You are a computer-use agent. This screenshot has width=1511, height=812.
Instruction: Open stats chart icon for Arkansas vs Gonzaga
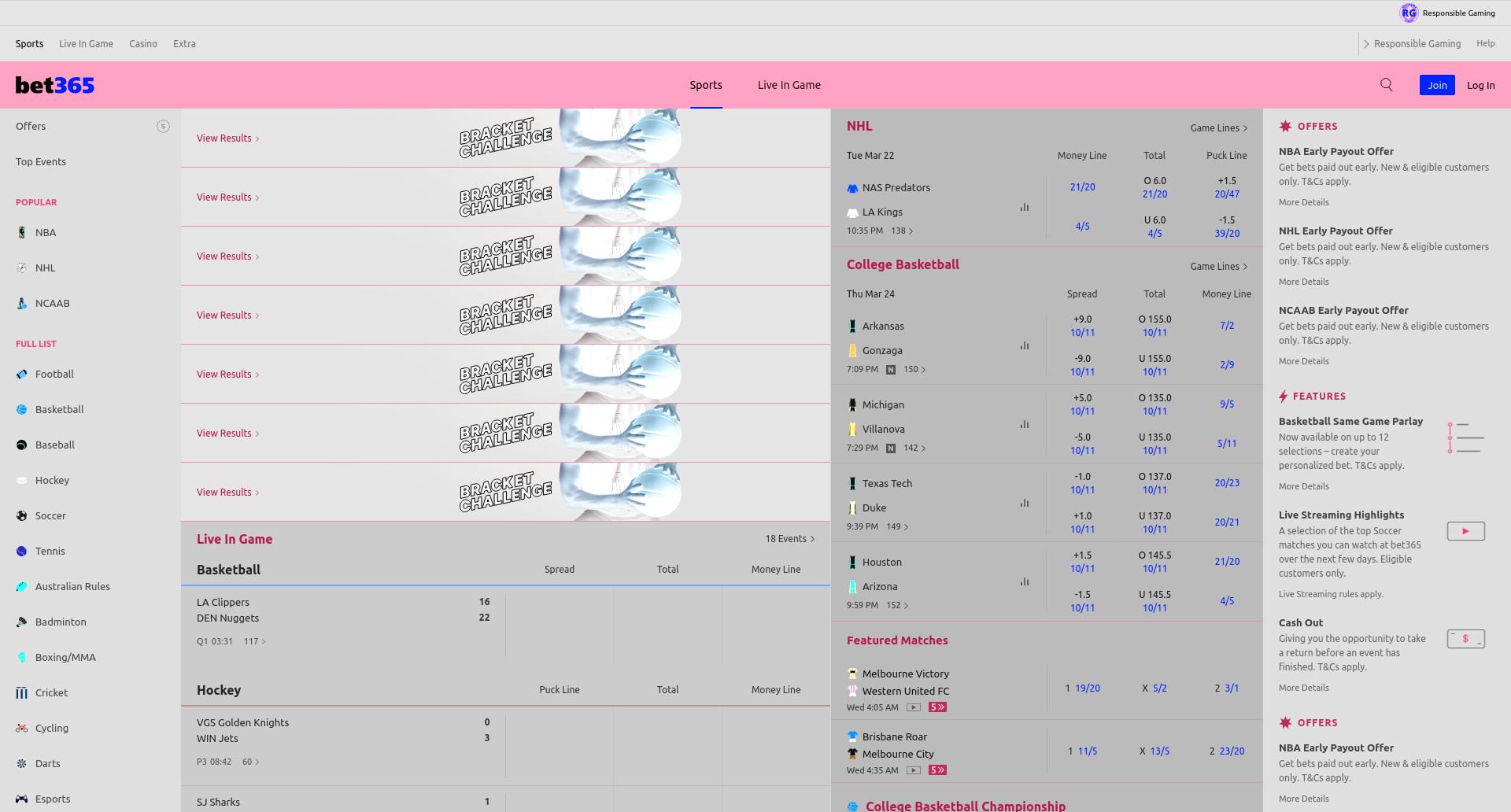pyautogui.click(x=1025, y=345)
